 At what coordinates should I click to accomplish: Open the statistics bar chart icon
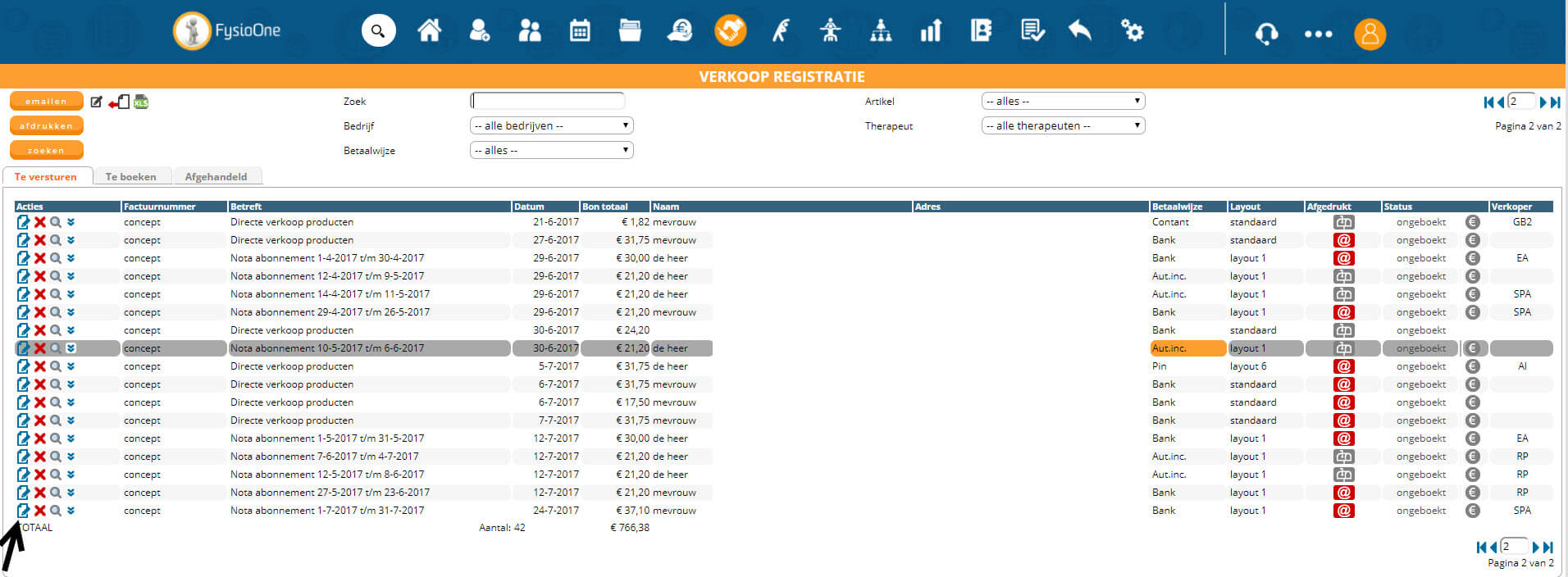931,31
